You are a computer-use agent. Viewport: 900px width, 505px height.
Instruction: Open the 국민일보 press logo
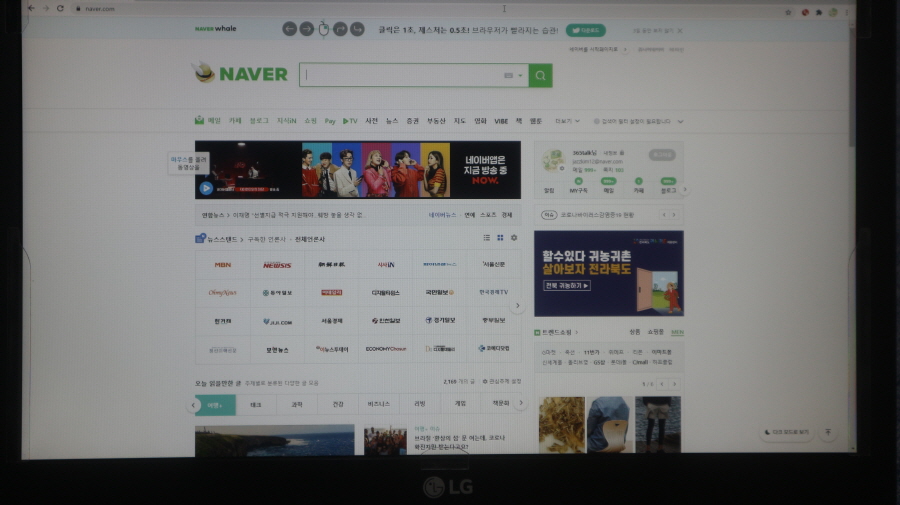coord(440,293)
